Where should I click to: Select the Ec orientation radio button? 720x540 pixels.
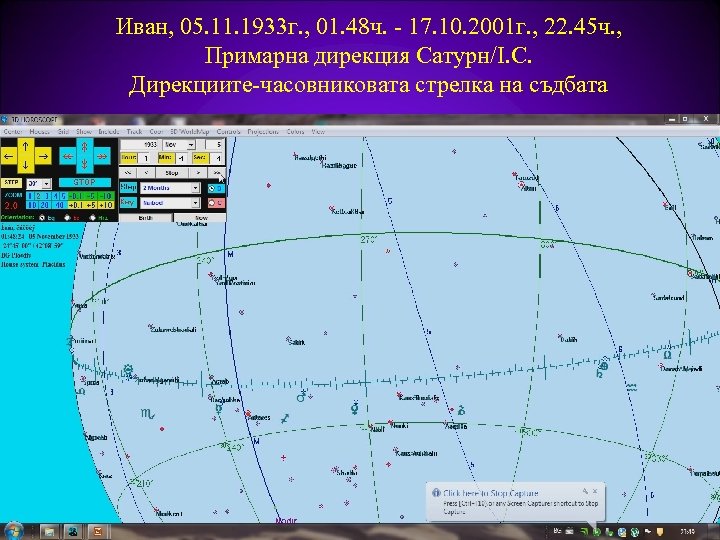click(x=67, y=218)
